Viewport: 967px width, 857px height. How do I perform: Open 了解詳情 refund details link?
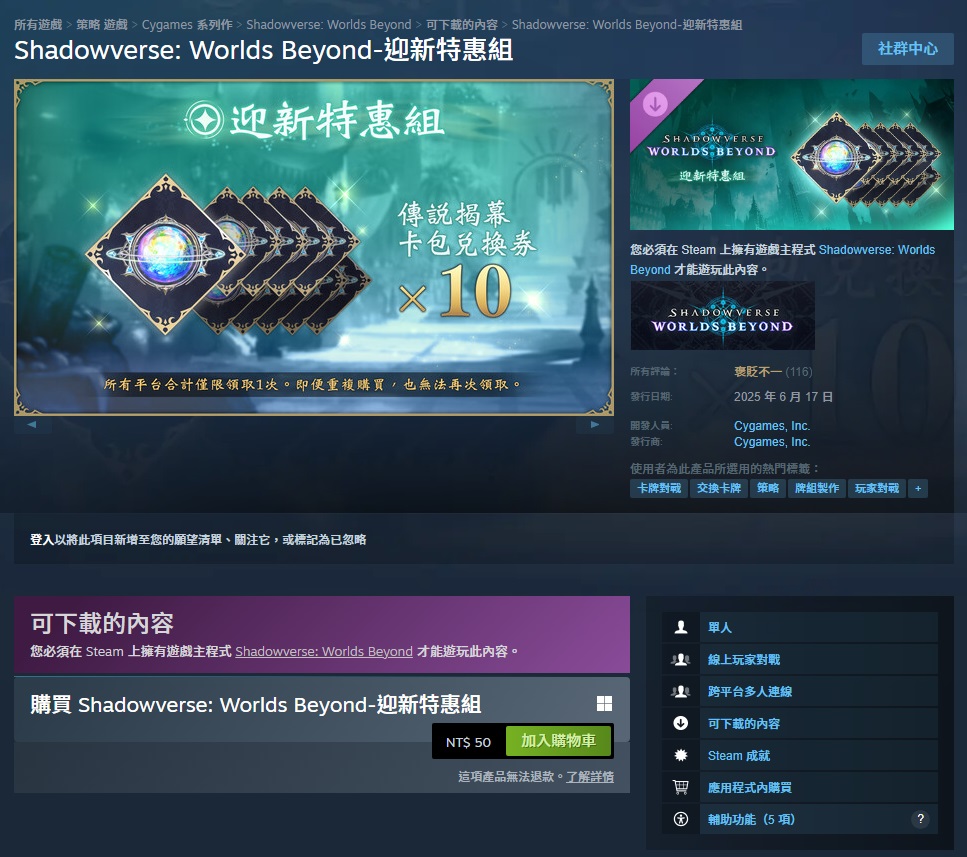click(x=590, y=777)
